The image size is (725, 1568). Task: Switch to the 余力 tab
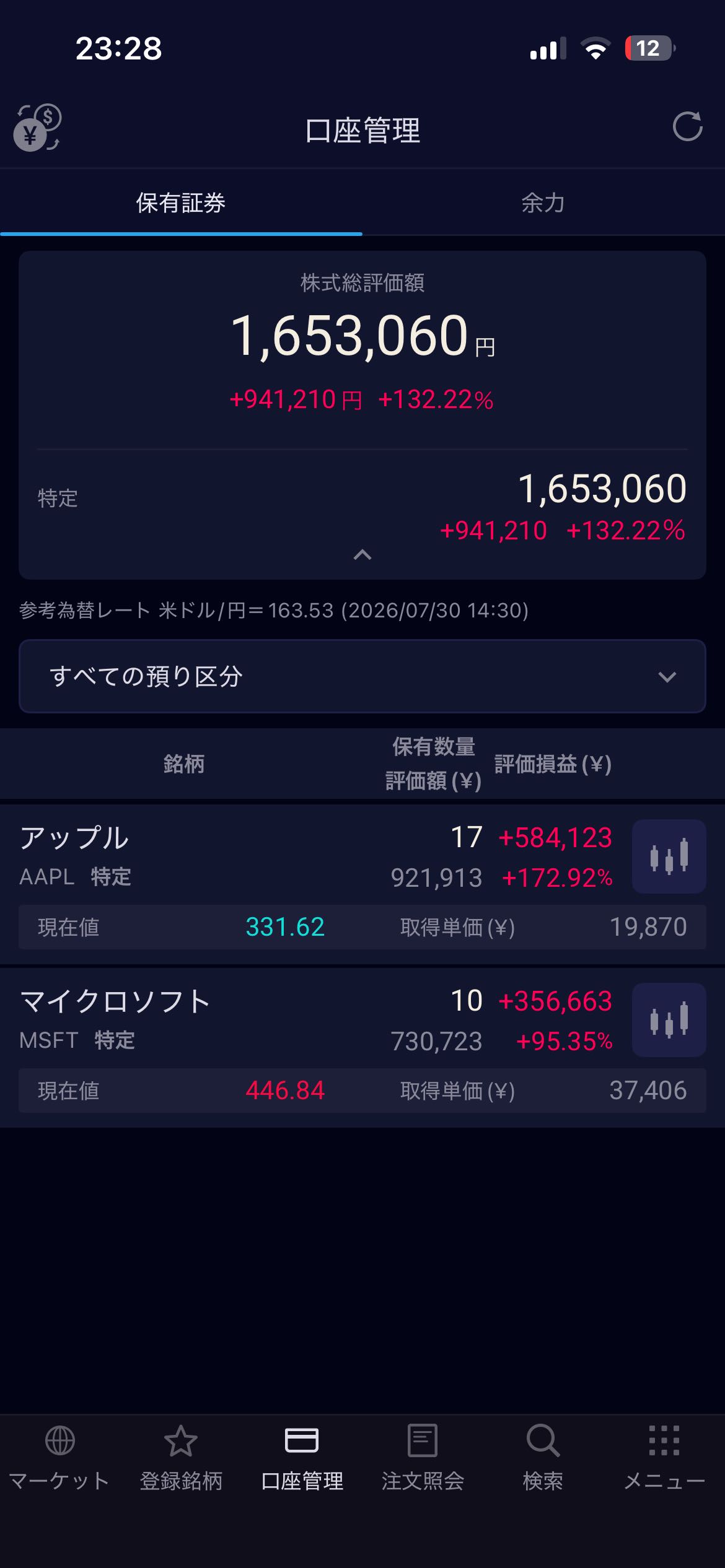pos(543,203)
